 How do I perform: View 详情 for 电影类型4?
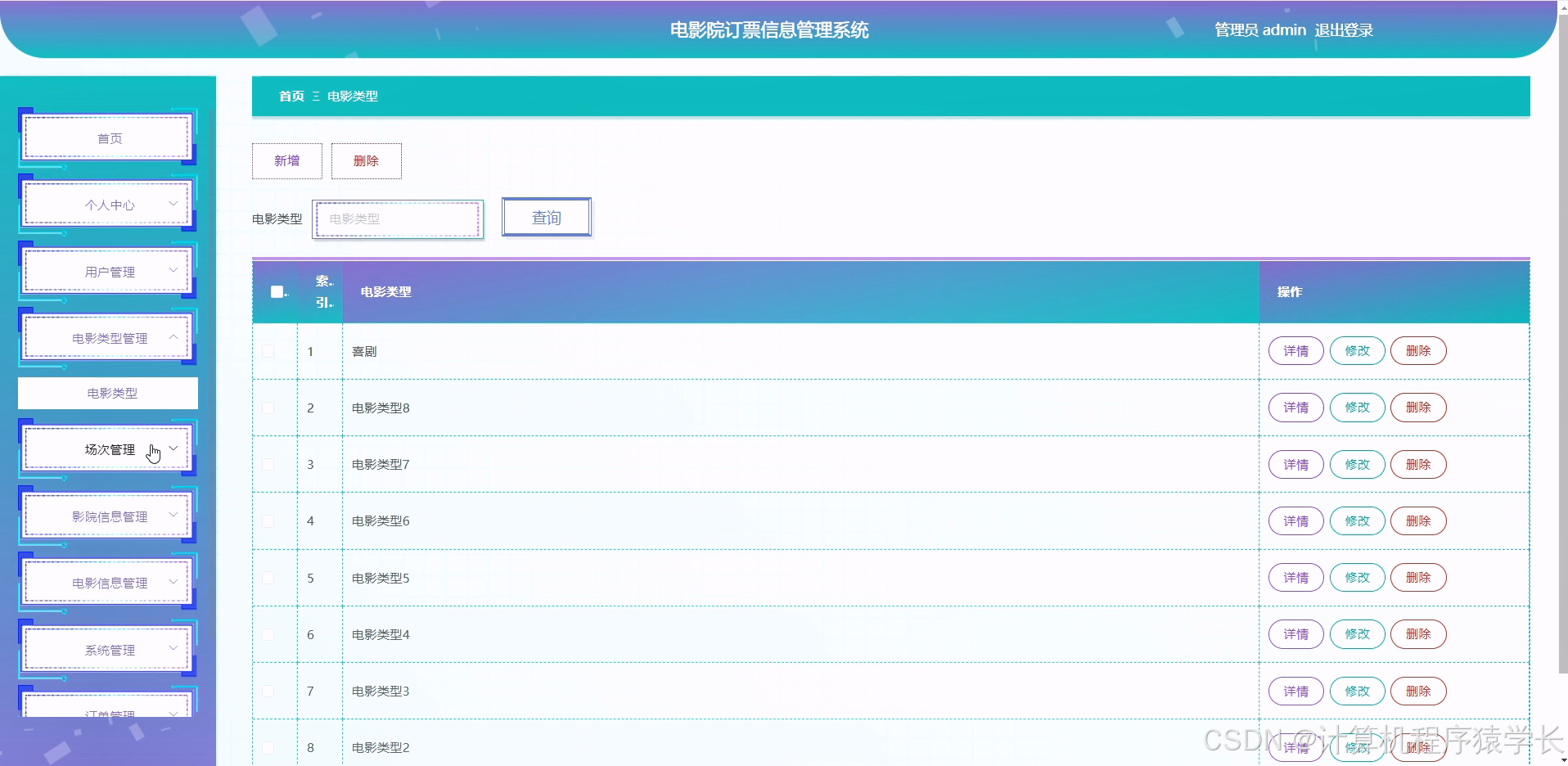[1296, 634]
